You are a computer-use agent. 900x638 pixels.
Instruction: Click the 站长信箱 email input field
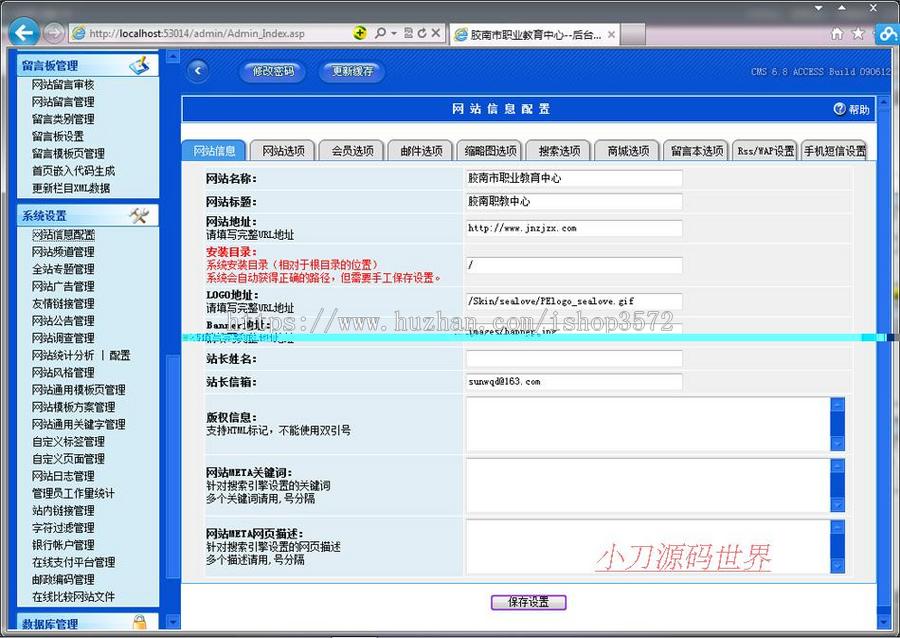click(572, 381)
